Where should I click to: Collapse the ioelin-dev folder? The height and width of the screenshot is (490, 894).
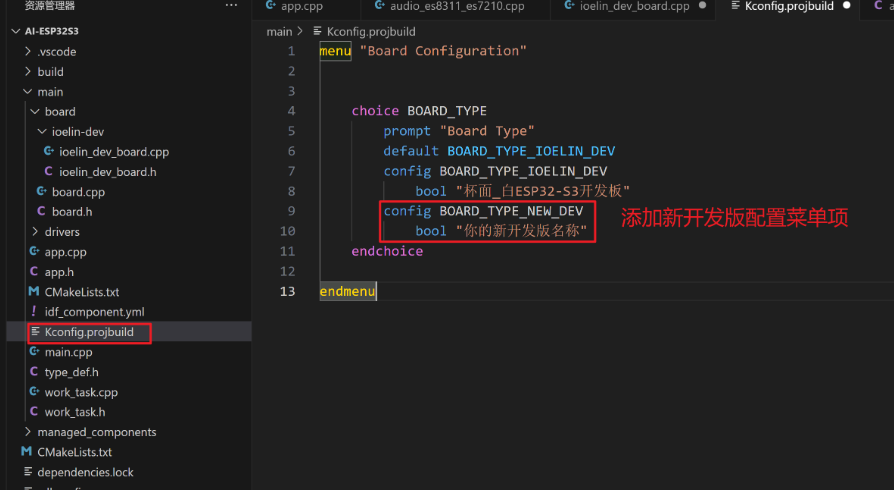click(42, 131)
